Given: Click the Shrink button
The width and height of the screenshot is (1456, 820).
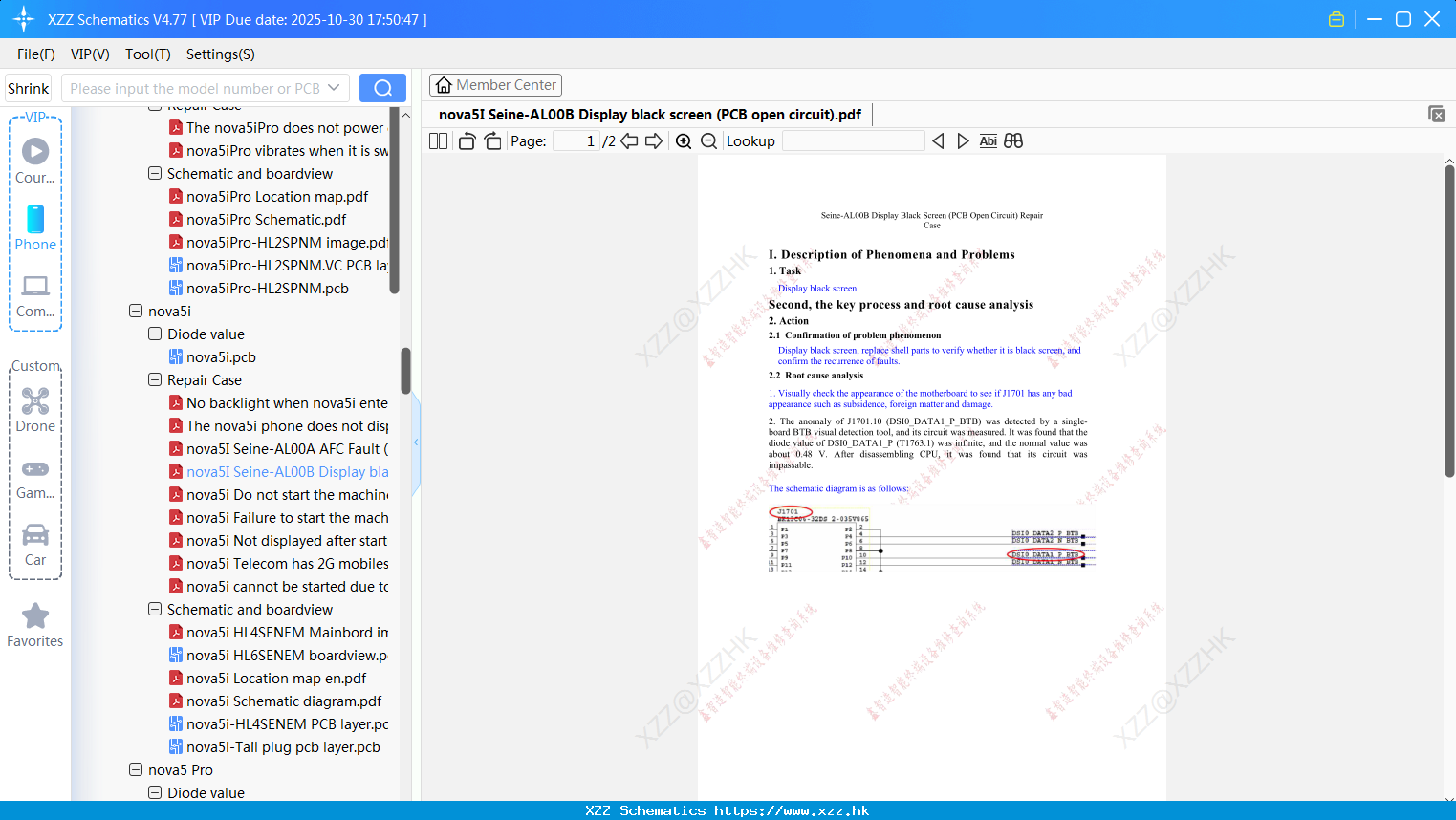Looking at the screenshot, I should 28,88.
